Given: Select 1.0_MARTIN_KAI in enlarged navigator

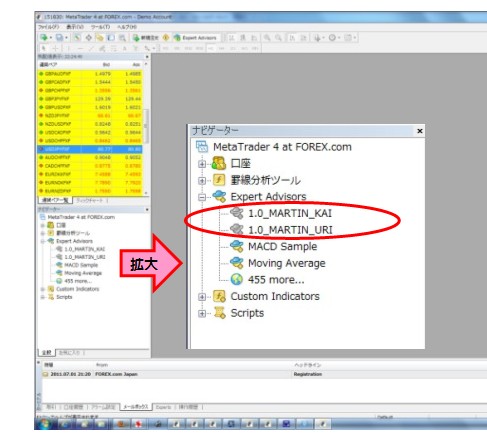Looking at the screenshot, I should click(290, 213).
